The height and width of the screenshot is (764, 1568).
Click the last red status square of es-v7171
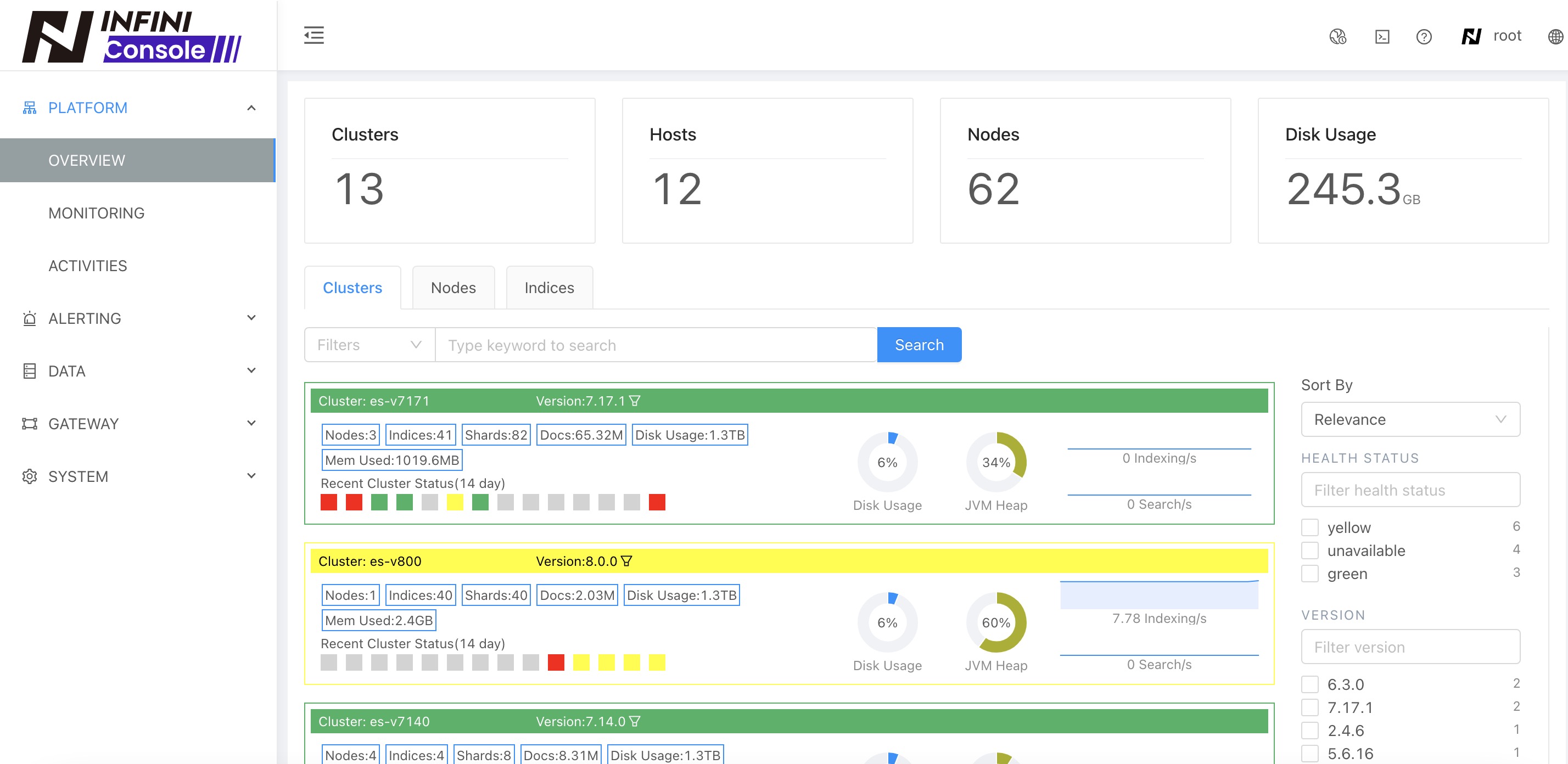(x=657, y=502)
